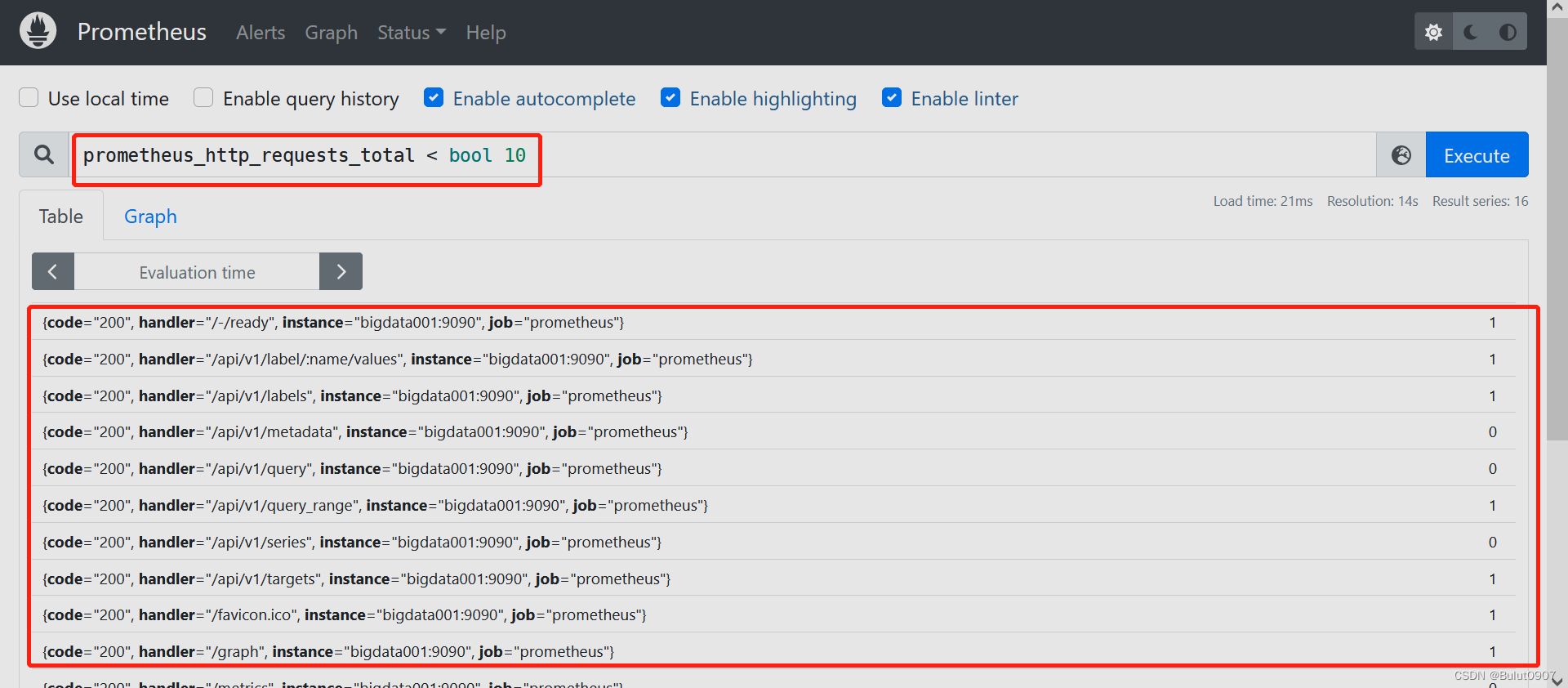Screen dimensions: 1568x688
Task: Click the Prometheus brand title
Action: (142, 32)
